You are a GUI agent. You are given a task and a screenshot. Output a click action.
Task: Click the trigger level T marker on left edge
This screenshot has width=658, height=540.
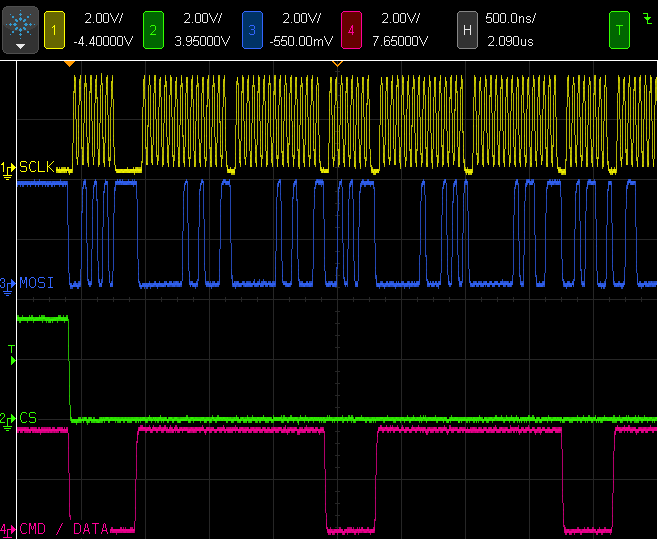point(12,351)
